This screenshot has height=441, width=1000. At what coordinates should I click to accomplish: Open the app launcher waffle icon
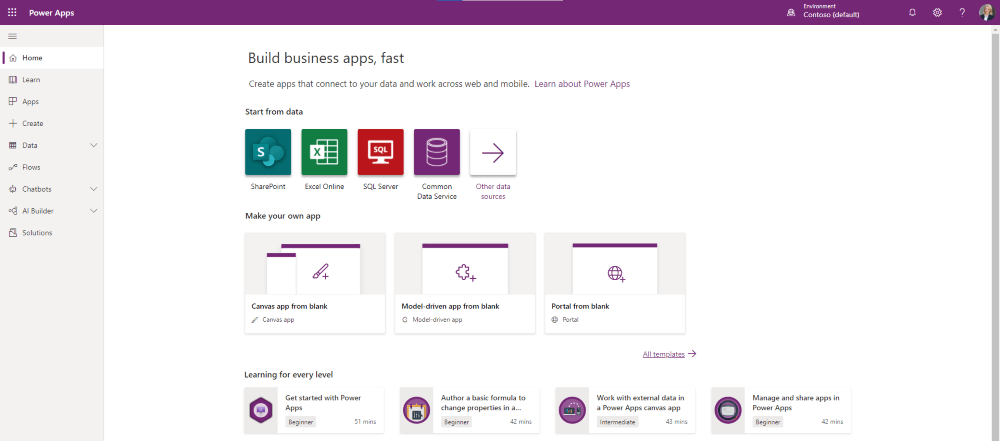(12, 12)
